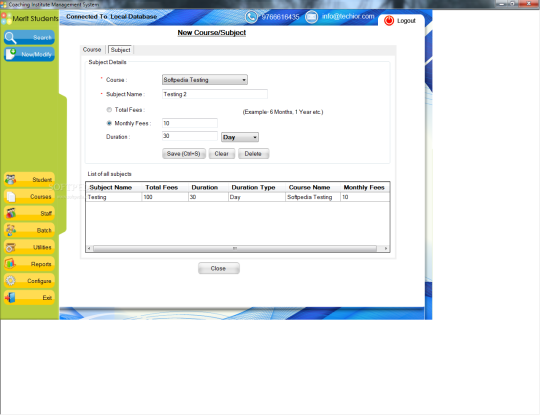Open the Student section
This screenshot has height=415, width=540.
click(x=29, y=179)
